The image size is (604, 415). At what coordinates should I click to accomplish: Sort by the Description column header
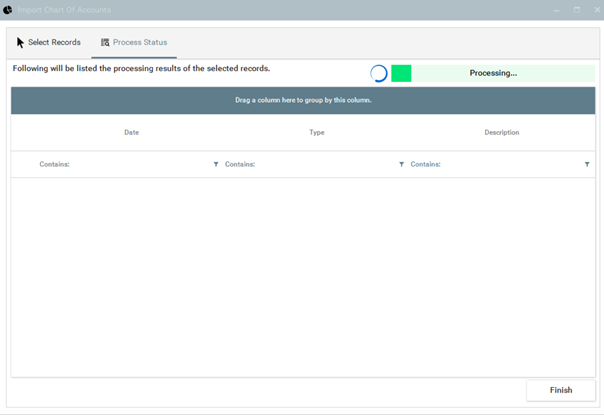(x=502, y=133)
